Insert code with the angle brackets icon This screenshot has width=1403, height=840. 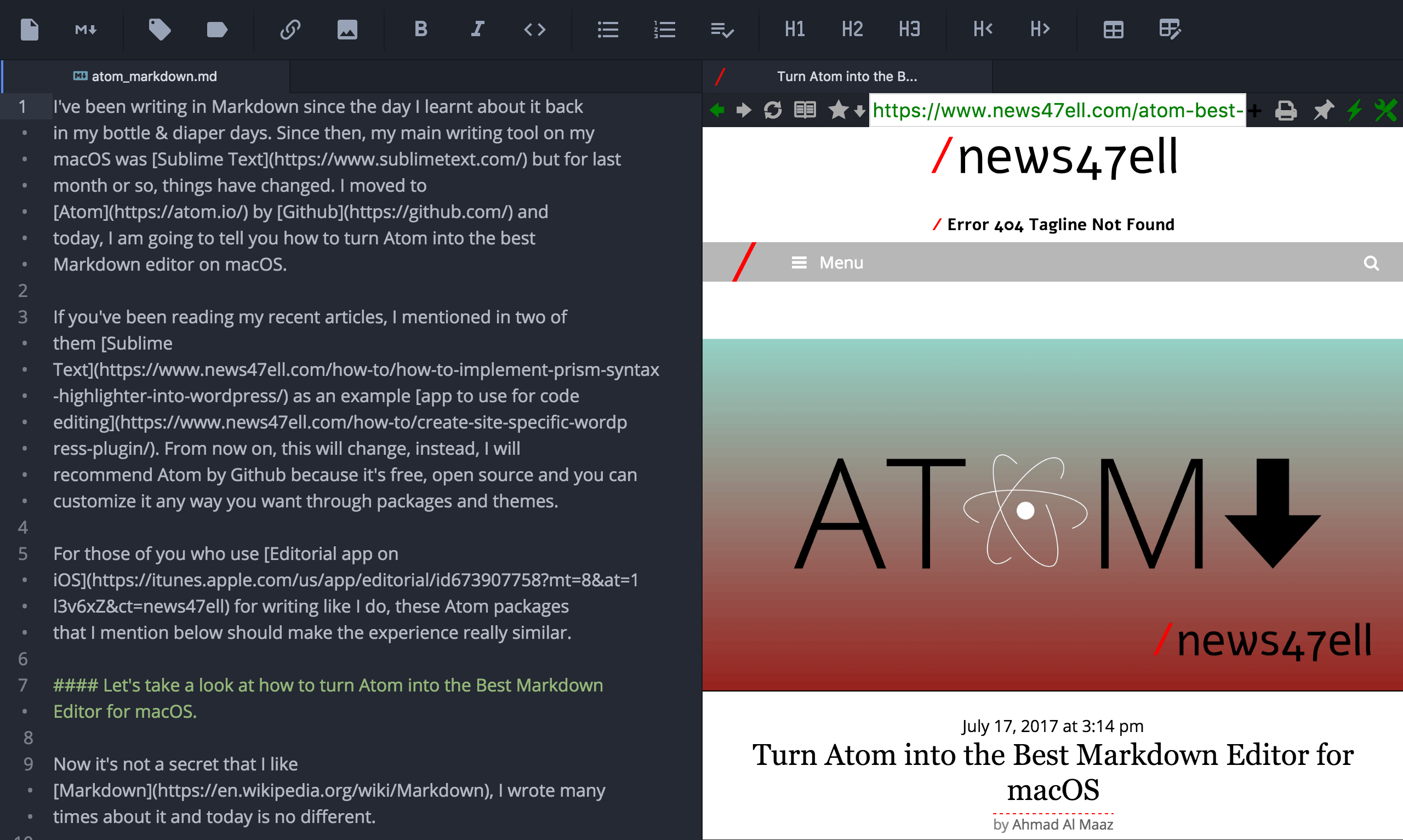click(x=535, y=30)
